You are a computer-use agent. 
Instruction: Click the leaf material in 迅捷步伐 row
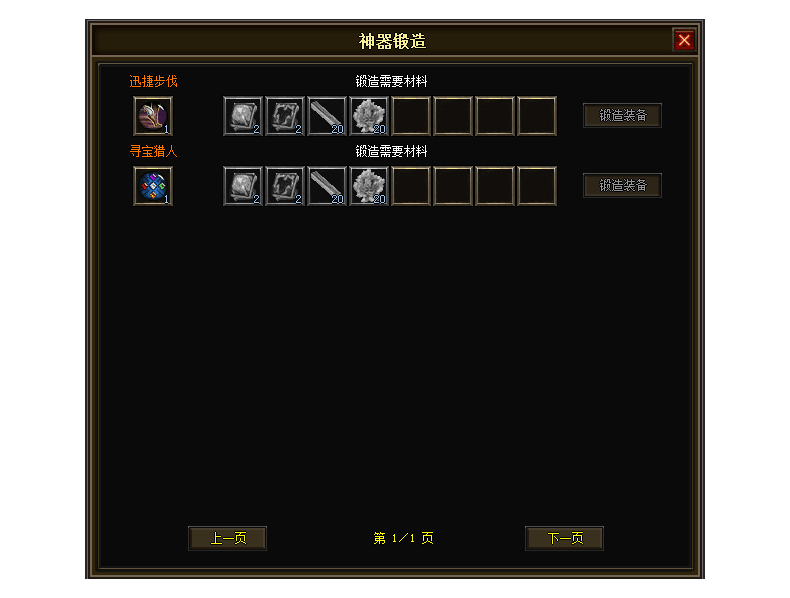coord(369,116)
